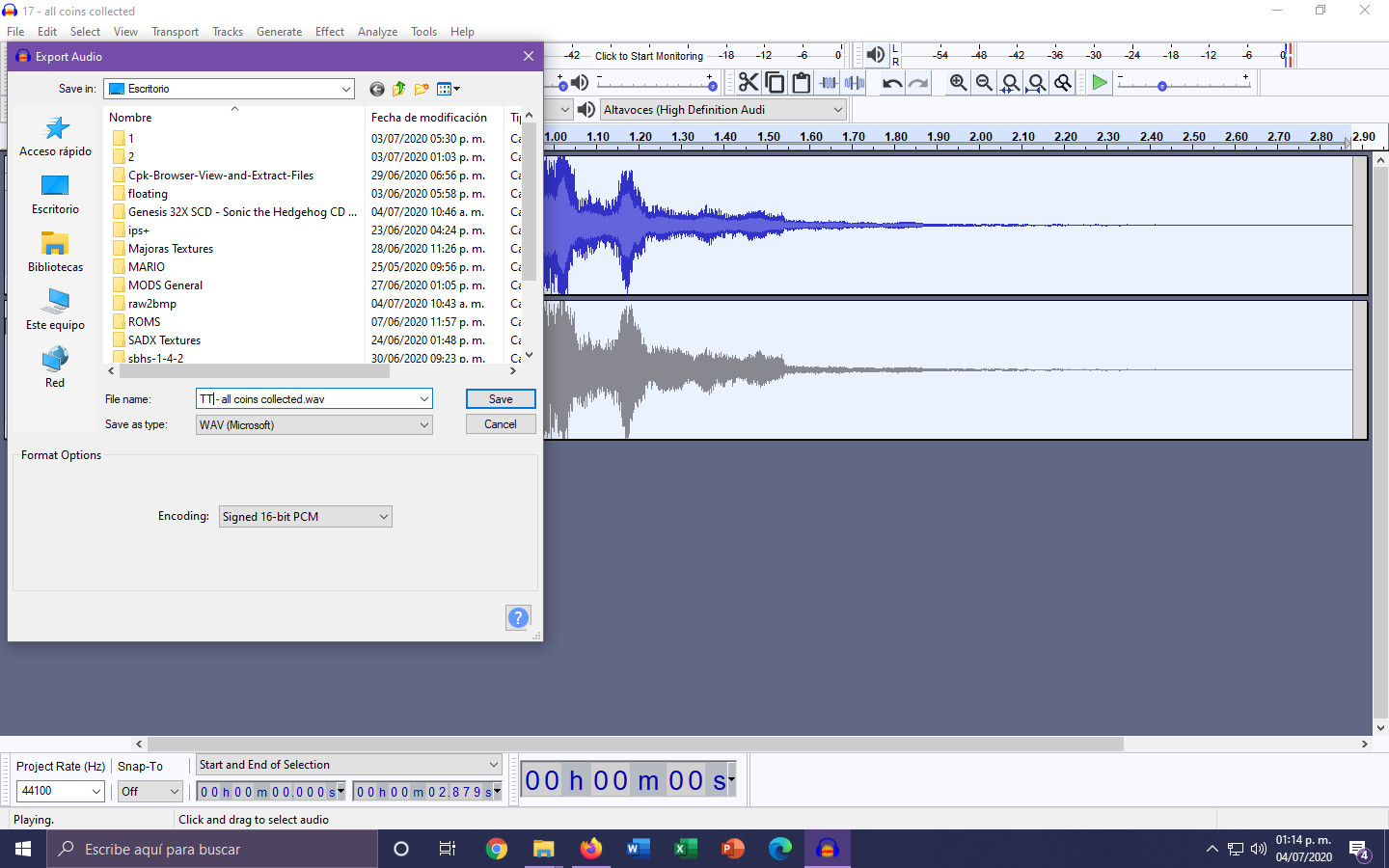Zoom out of the waveform
Screen dimensions: 1389x868
click(983, 82)
